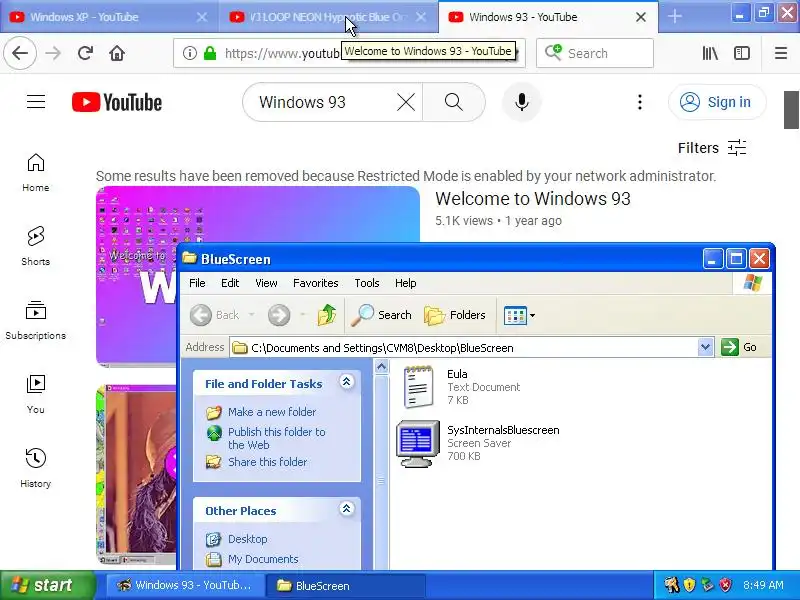Open the Firefox home page icon
The image size is (800, 600).
(117, 53)
